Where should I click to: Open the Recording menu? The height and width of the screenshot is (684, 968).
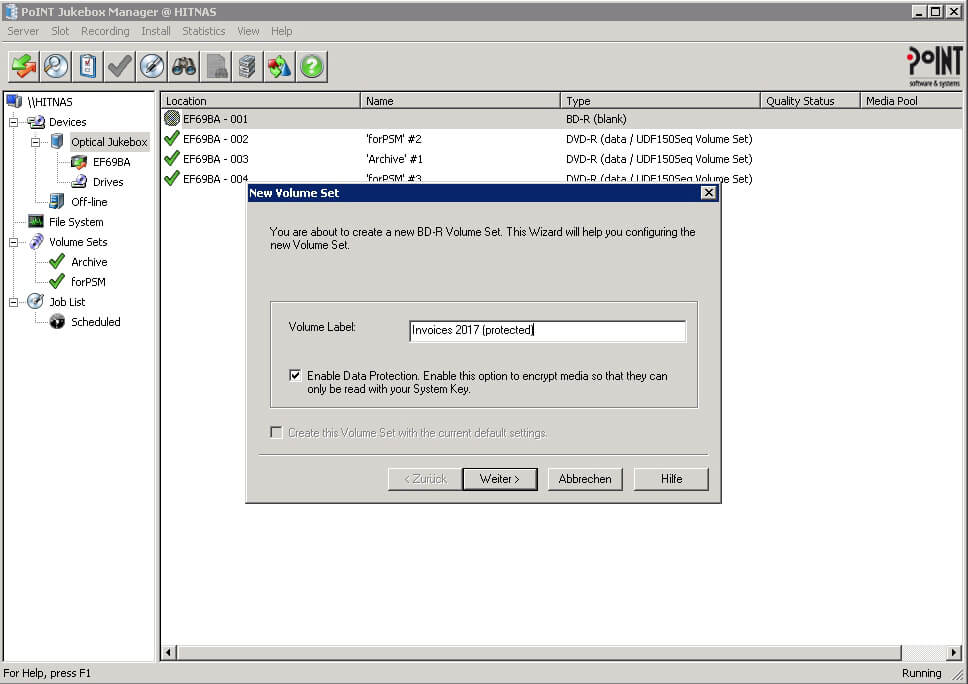[x=105, y=31]
